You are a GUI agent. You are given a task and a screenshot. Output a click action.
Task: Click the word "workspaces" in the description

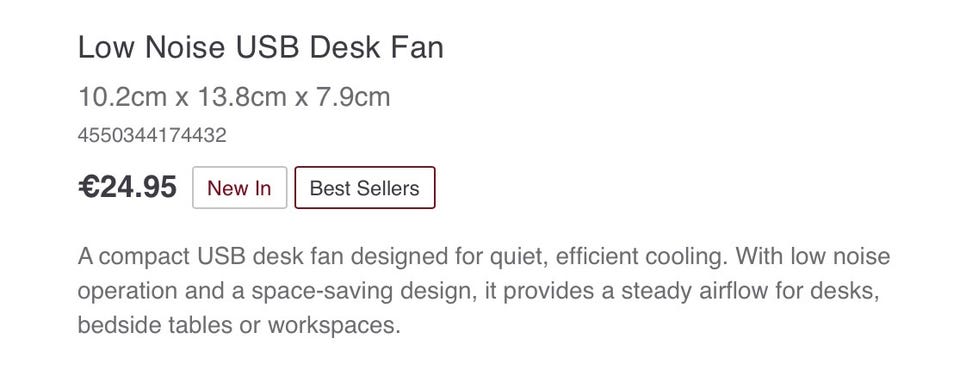(331, 326)
